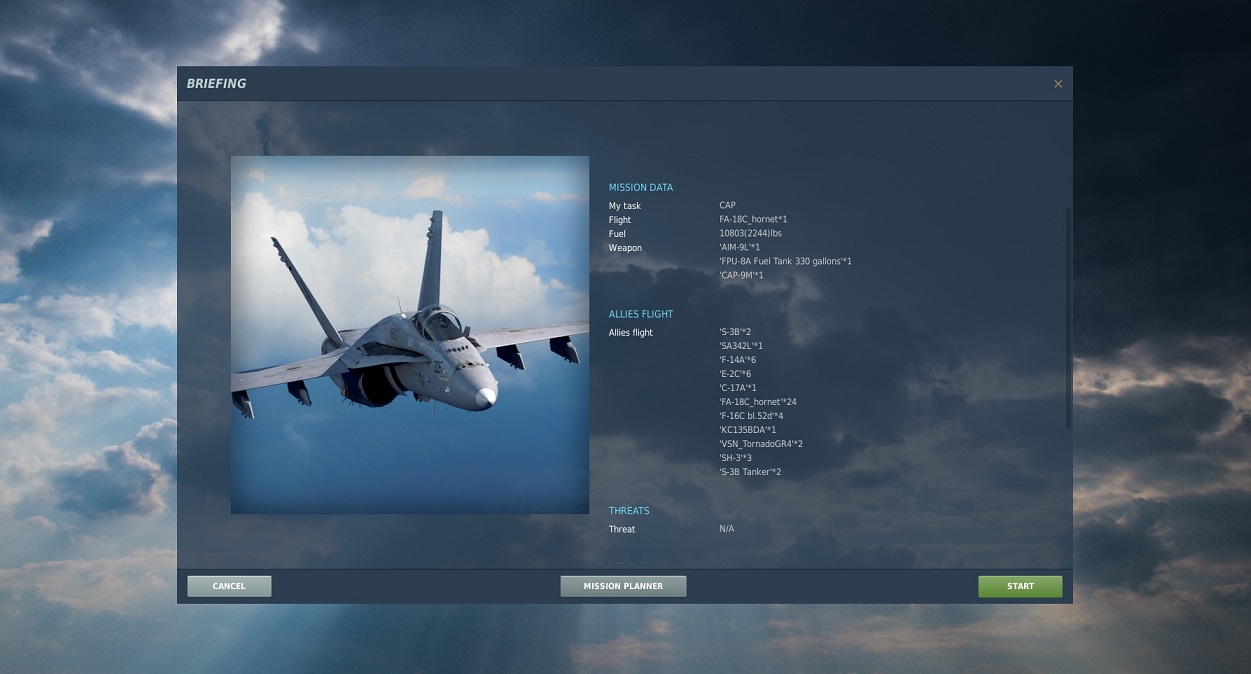Select the ALLIES FLIGHT section heading

(641, 315)
